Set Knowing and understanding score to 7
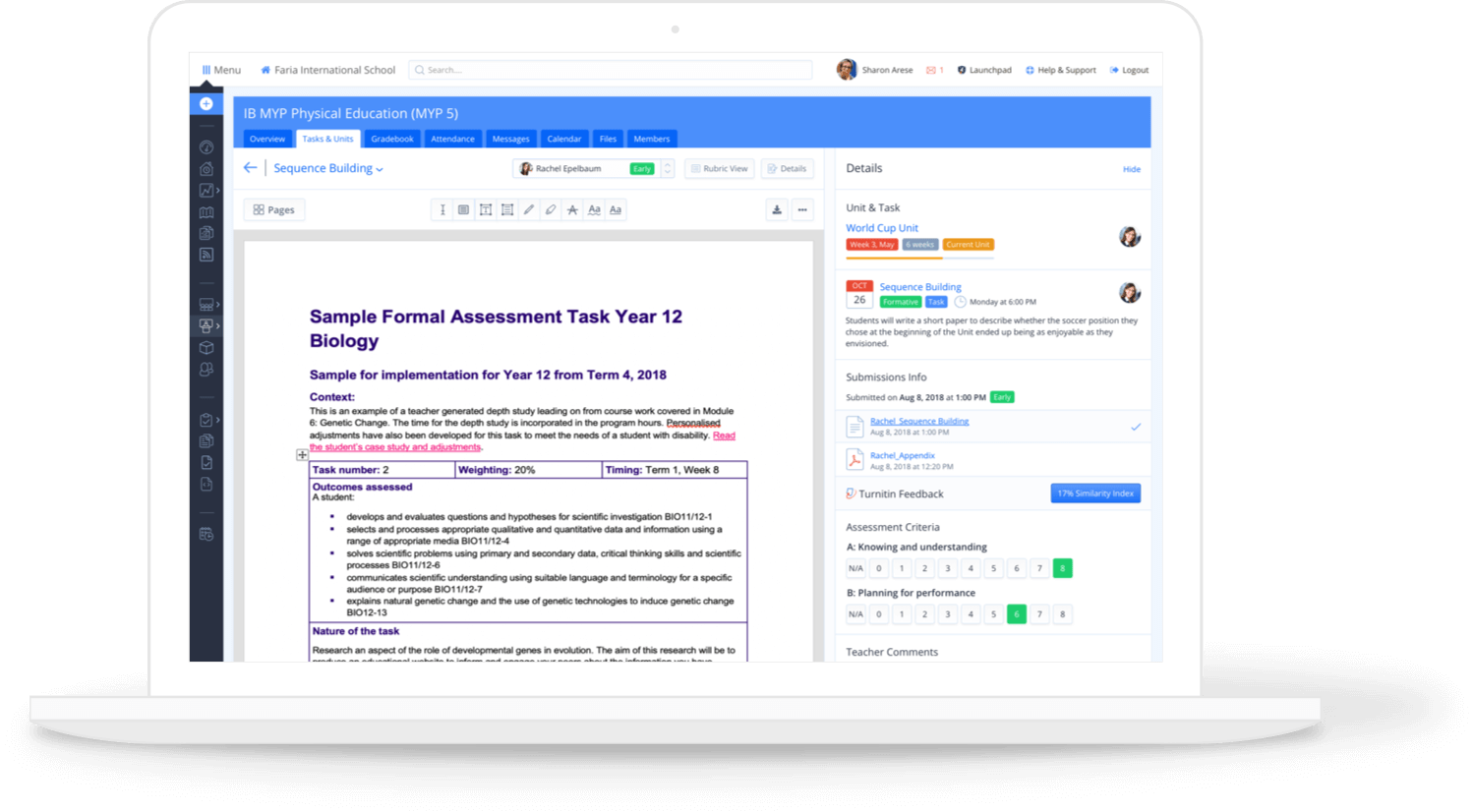 tap(1039, 568)
